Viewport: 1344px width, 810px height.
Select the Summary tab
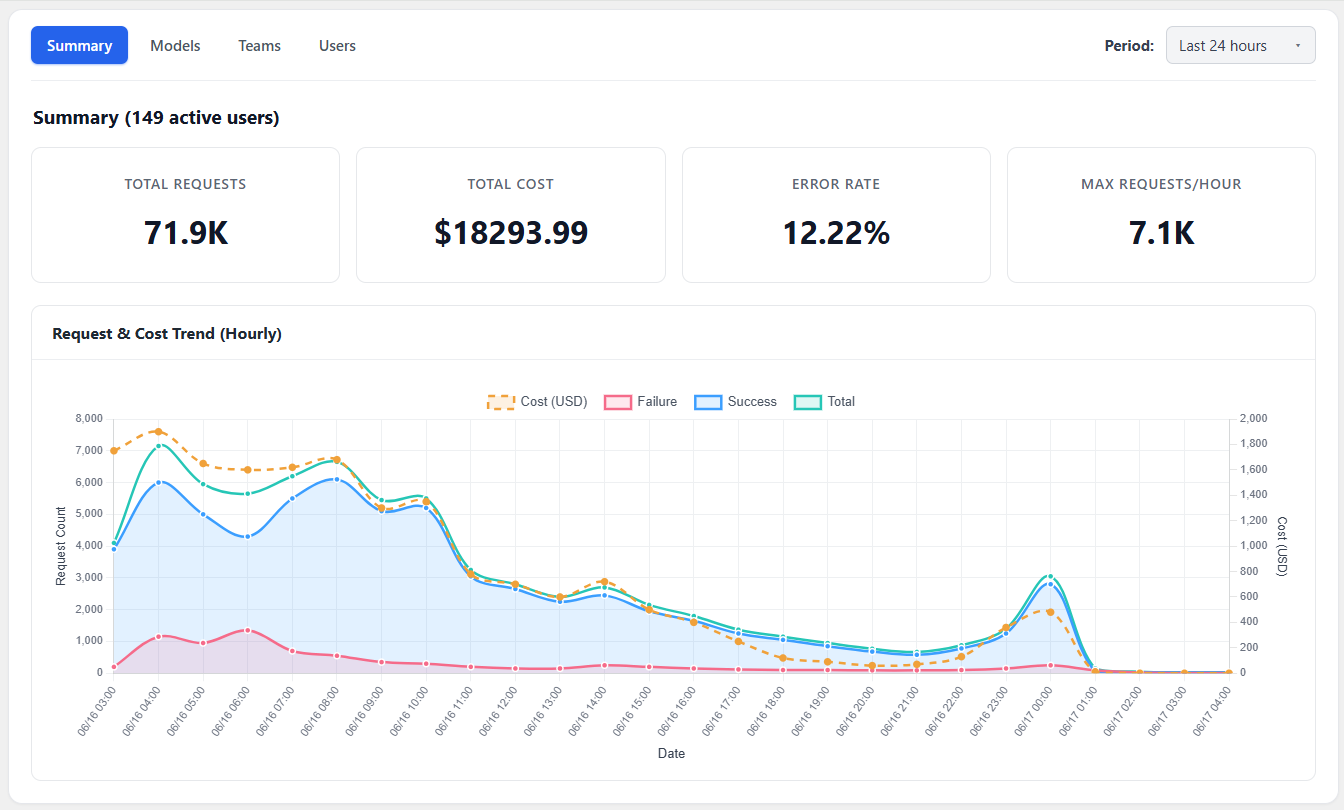click(x=79, y=45)
